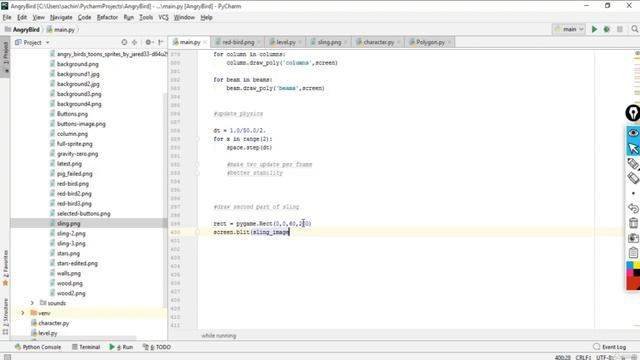This screenshot has height=360, width=640.
Task: Click Collapse All icon in Project panel header
Action: pyautogui.click(x=134, y=42)
